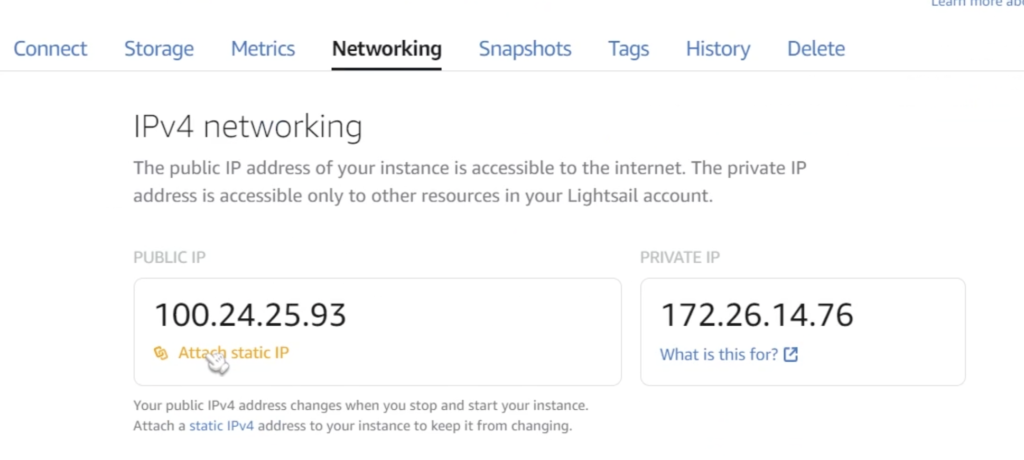
Task: Open the 'What is this for?' link
Action: 718,354
